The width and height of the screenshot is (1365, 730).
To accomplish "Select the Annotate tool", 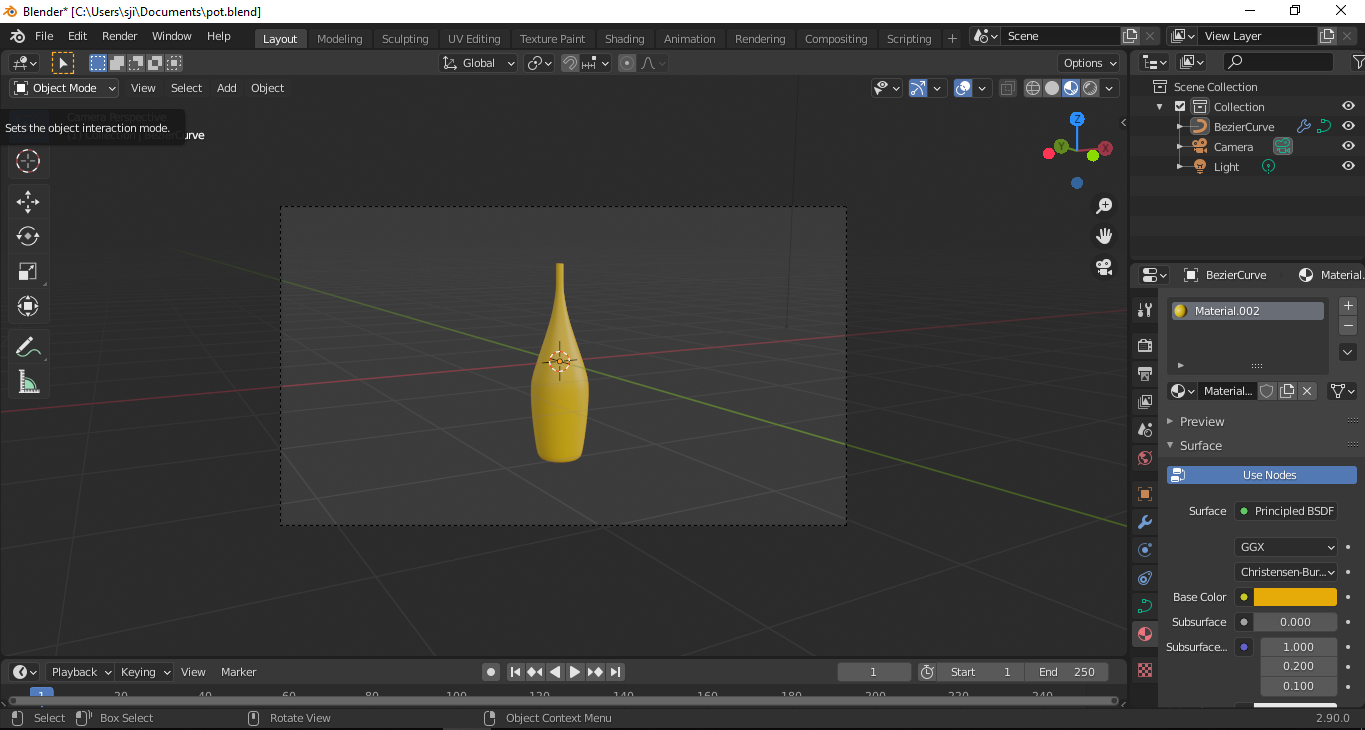I will [28, 346].
